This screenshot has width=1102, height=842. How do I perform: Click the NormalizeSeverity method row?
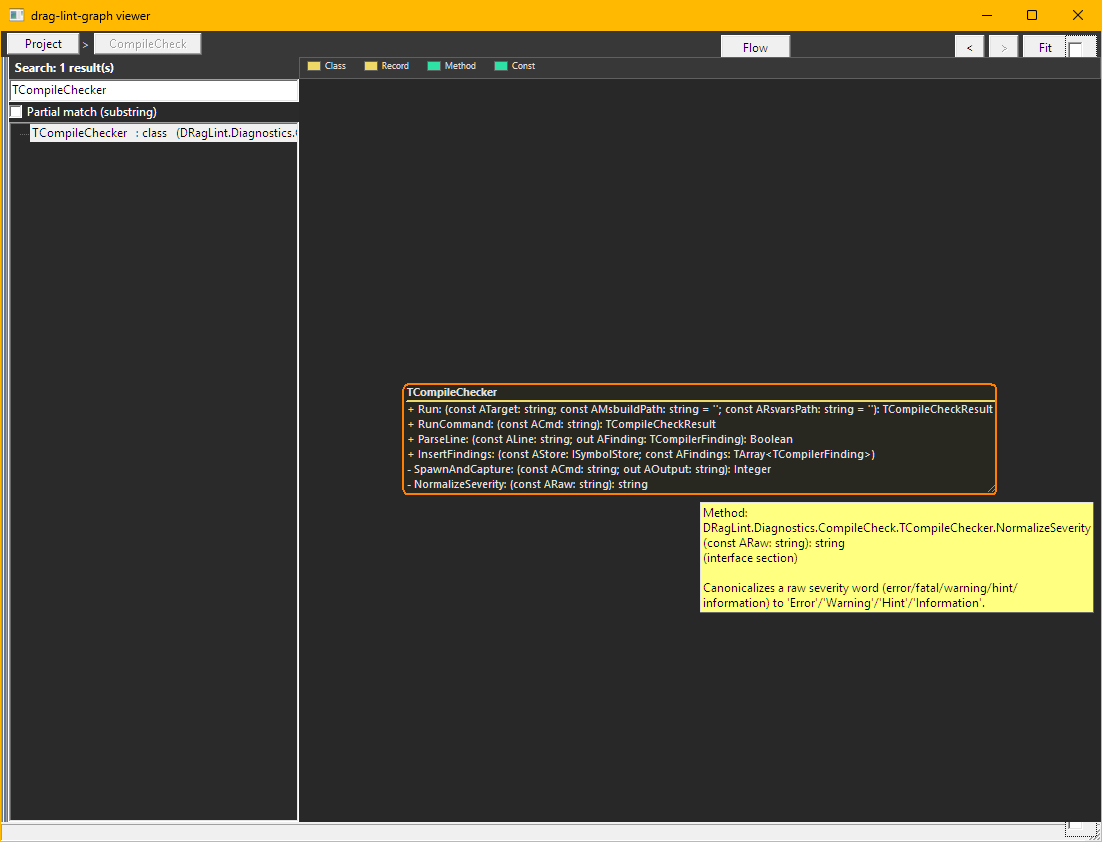click(700, 484)
